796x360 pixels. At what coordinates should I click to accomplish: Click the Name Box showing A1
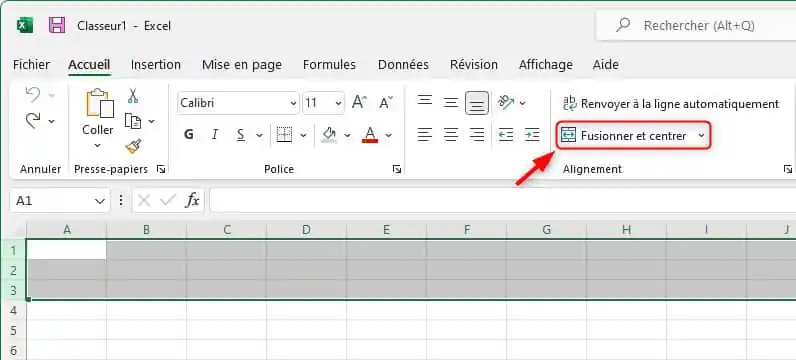pos(51,201)
